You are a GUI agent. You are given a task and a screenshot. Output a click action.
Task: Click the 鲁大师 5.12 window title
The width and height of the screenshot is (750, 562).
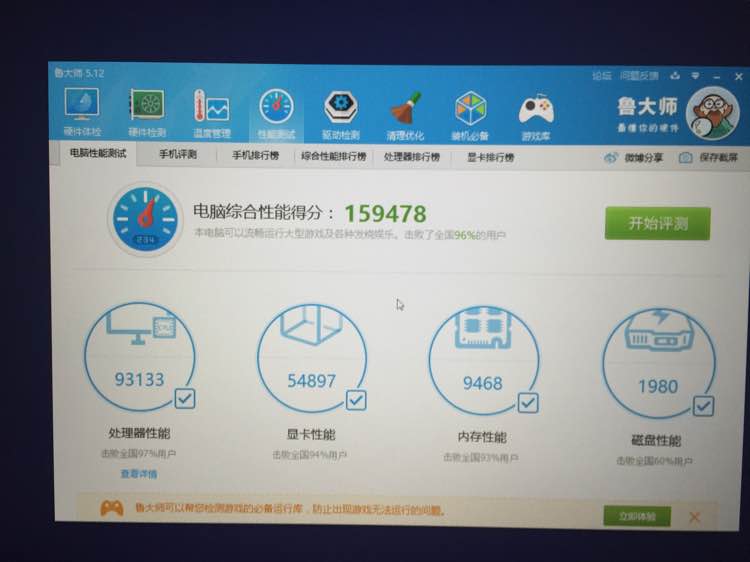coord(79,73)
